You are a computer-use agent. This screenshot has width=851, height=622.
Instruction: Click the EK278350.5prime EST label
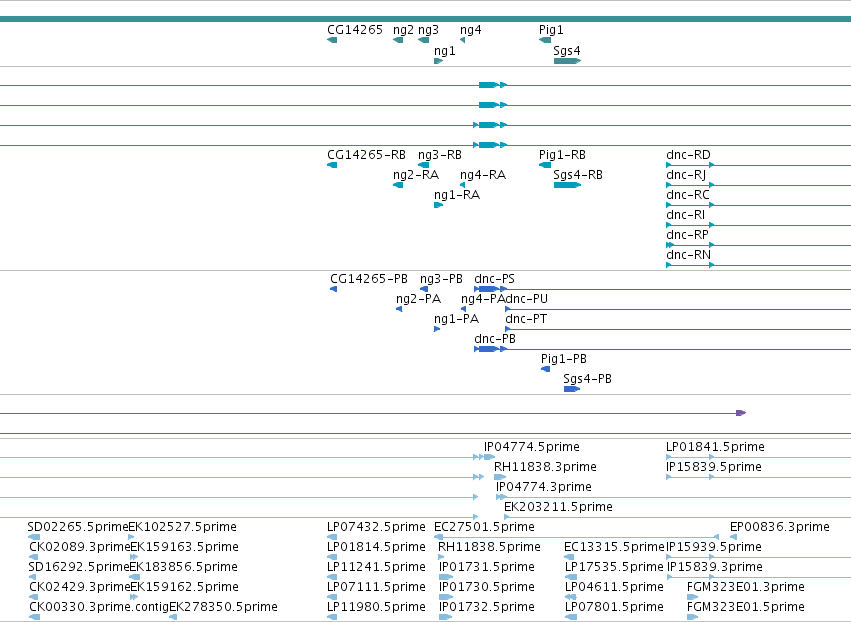pyautogui.click(x=224, y=607)
